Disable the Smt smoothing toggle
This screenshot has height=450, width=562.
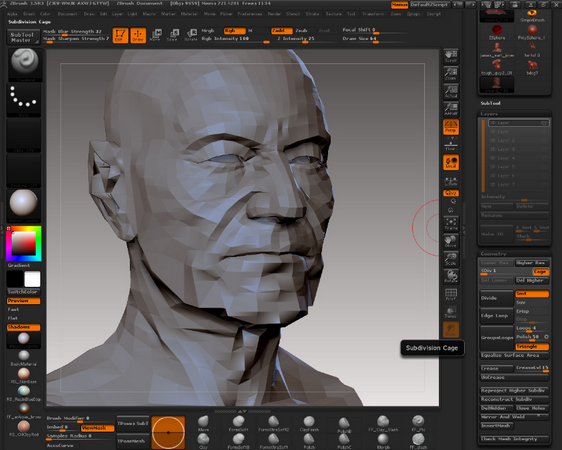point(532,294)
